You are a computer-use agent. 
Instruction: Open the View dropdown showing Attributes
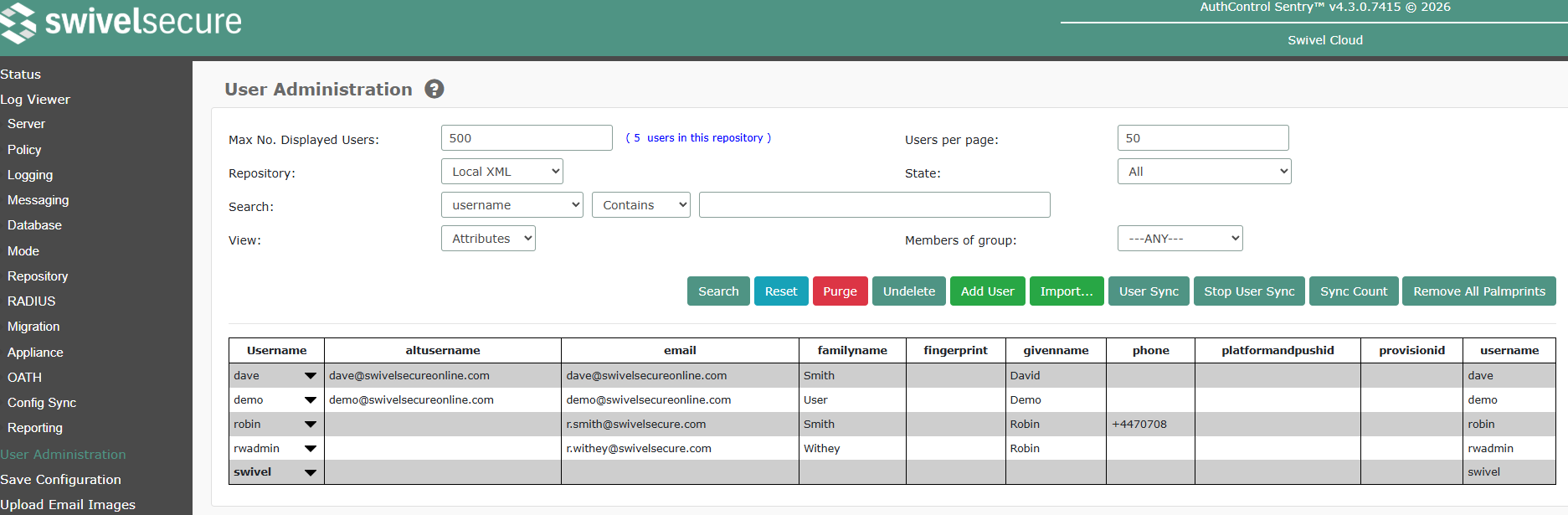coord(488,239)
